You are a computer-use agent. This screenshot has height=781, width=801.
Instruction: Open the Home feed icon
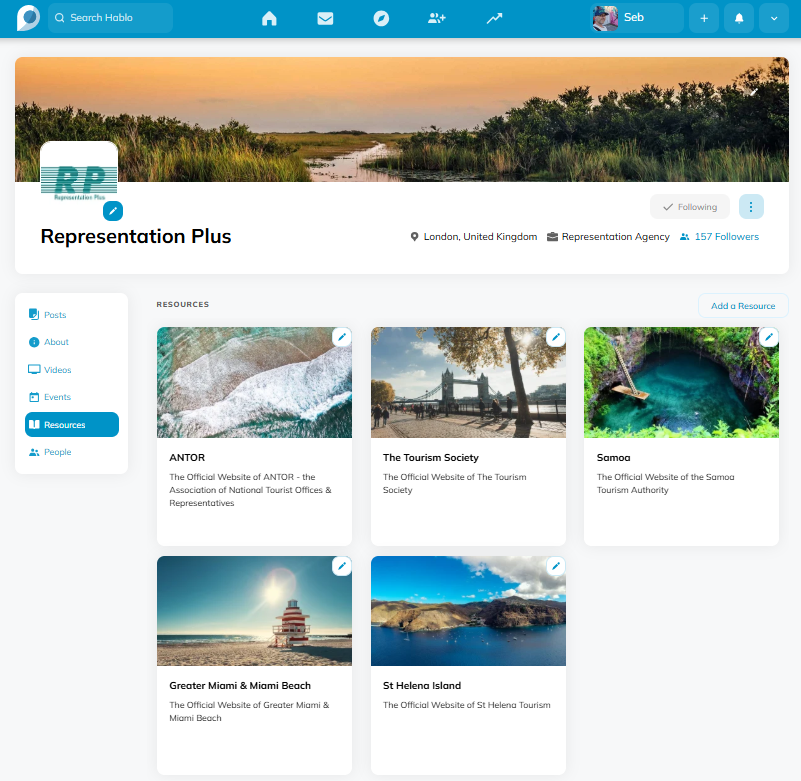point(269,18)
